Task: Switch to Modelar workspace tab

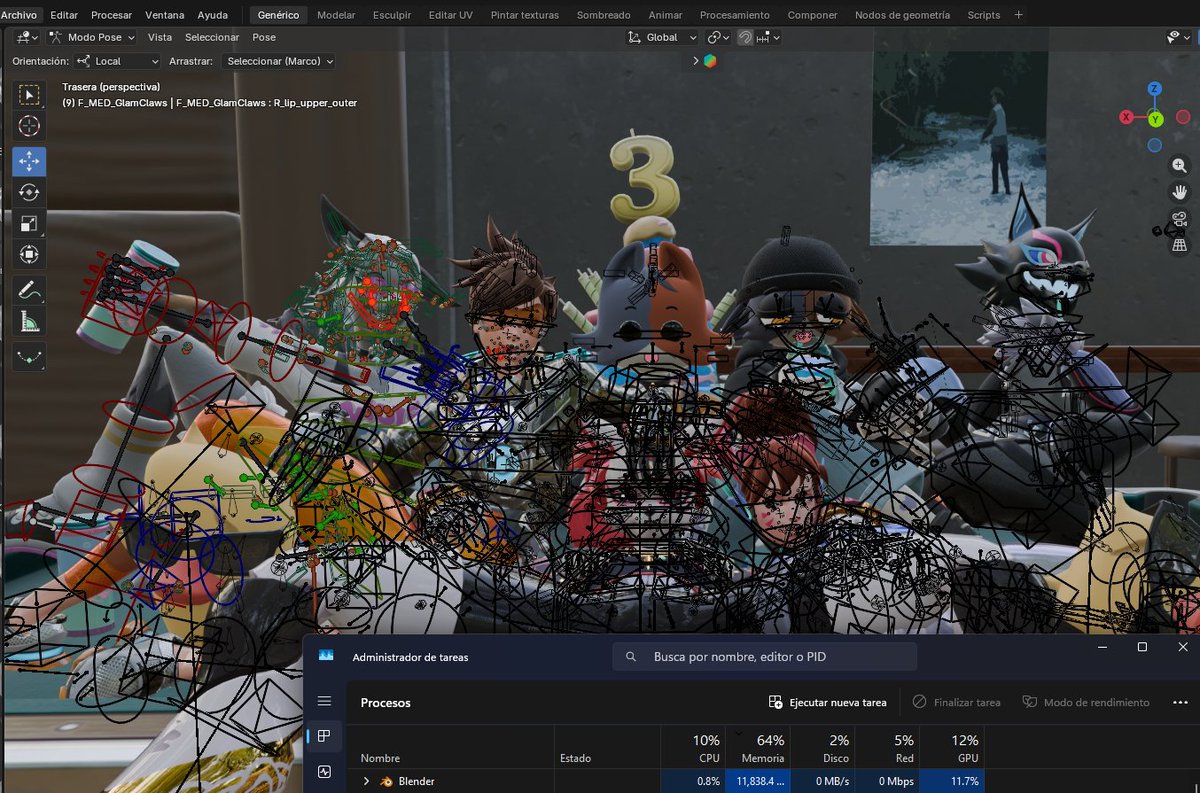Action: tap(336, 15)
